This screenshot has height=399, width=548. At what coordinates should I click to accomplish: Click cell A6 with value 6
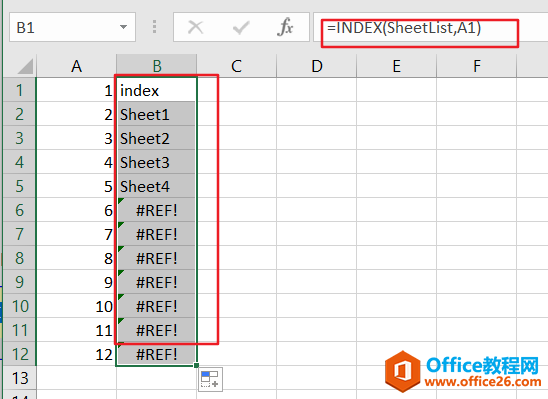pyautogui.click(x=76, y=210)
